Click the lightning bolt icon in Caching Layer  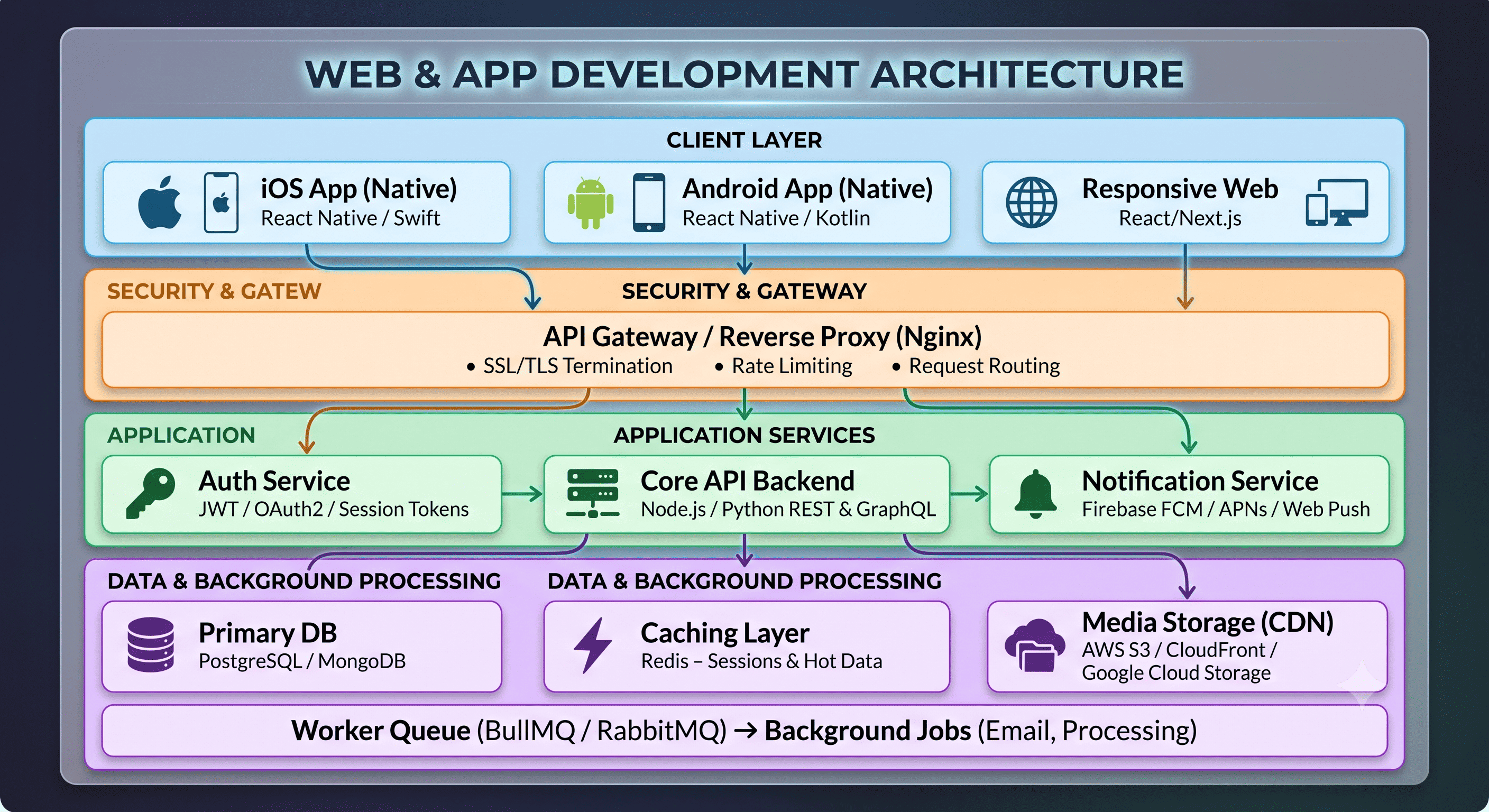592,645
